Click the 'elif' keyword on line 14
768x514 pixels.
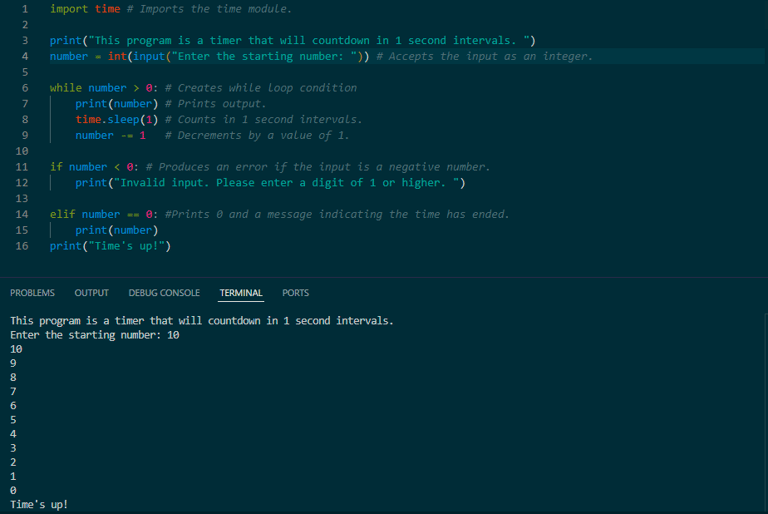tap(63, 214)
